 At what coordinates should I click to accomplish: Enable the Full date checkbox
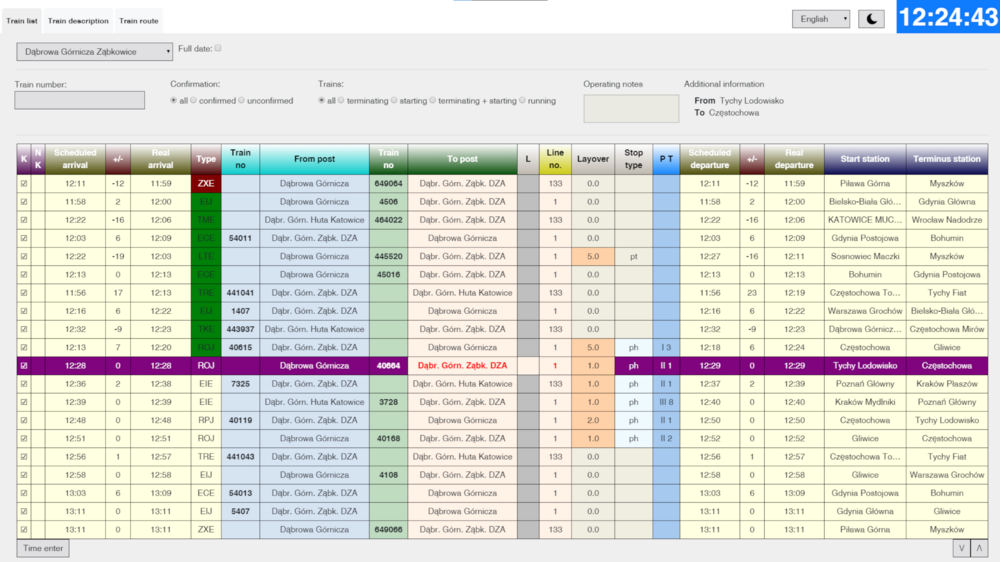point(218,48)
